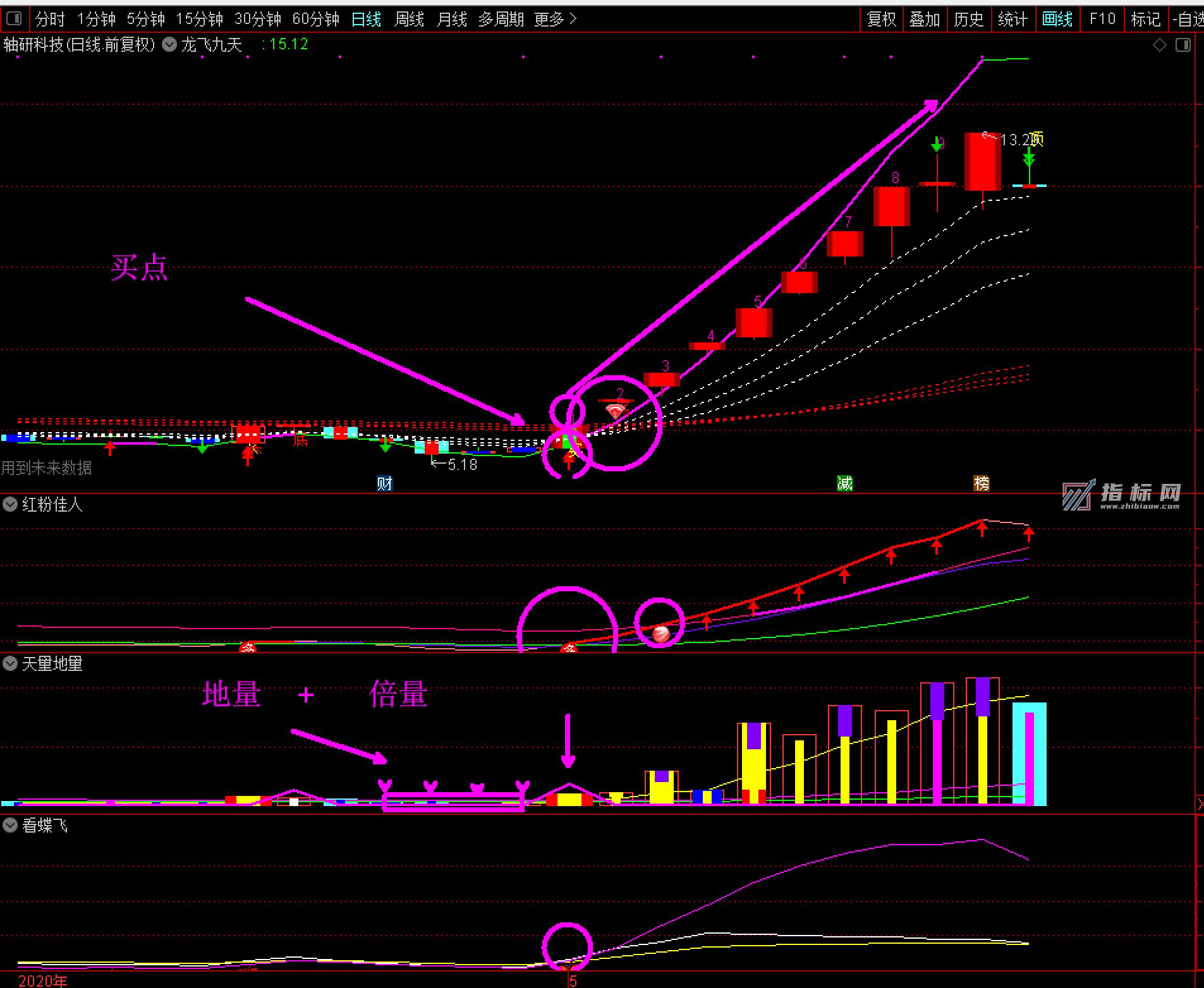The image size is (1204, 988).
Task: Click the 轴研科技 stock title
Action: 80,45
